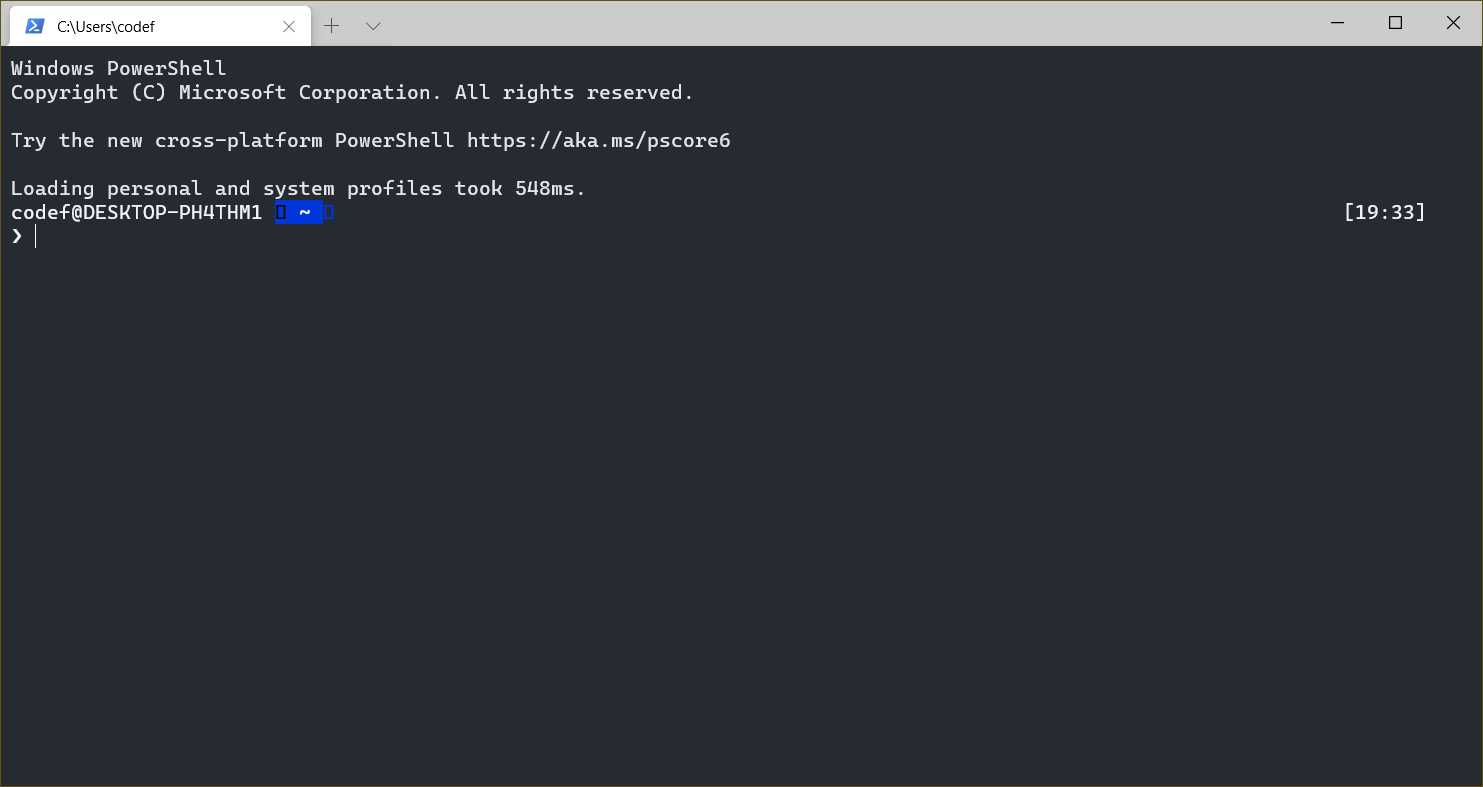
Task: Click the codef@DESKTOP-PH4THM1 prompt text
Action: coord(136,212)
